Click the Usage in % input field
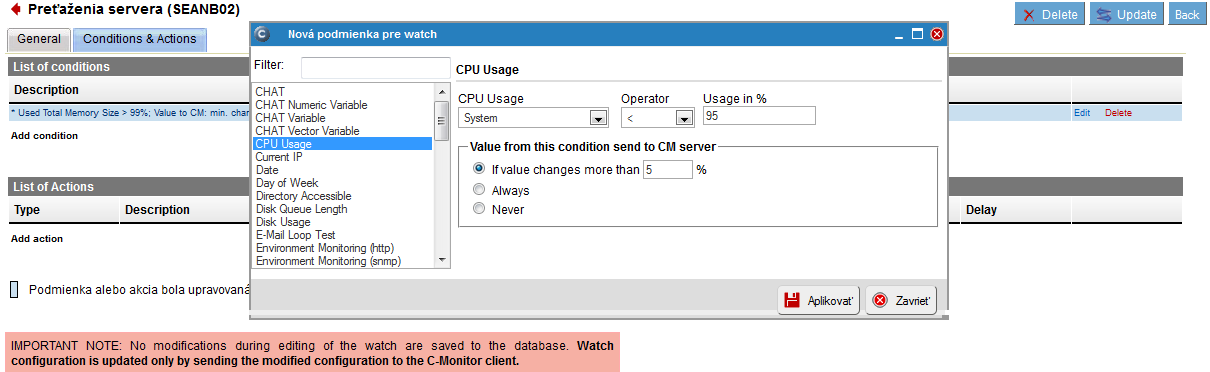The image size is (1210, 372). click(759, 116)
